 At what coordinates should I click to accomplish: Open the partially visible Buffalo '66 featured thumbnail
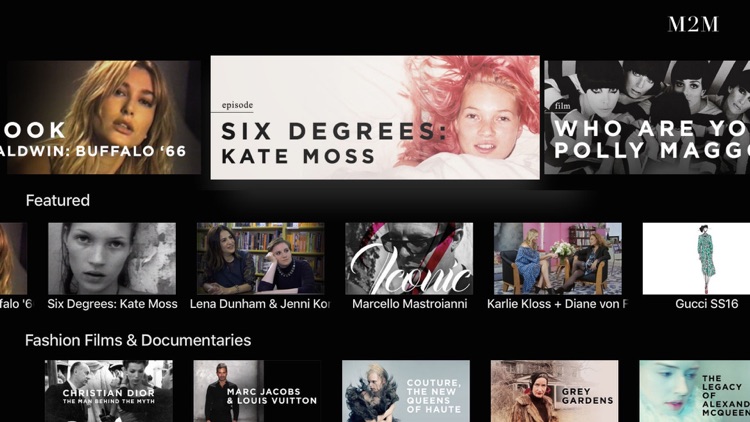(13, 258)
